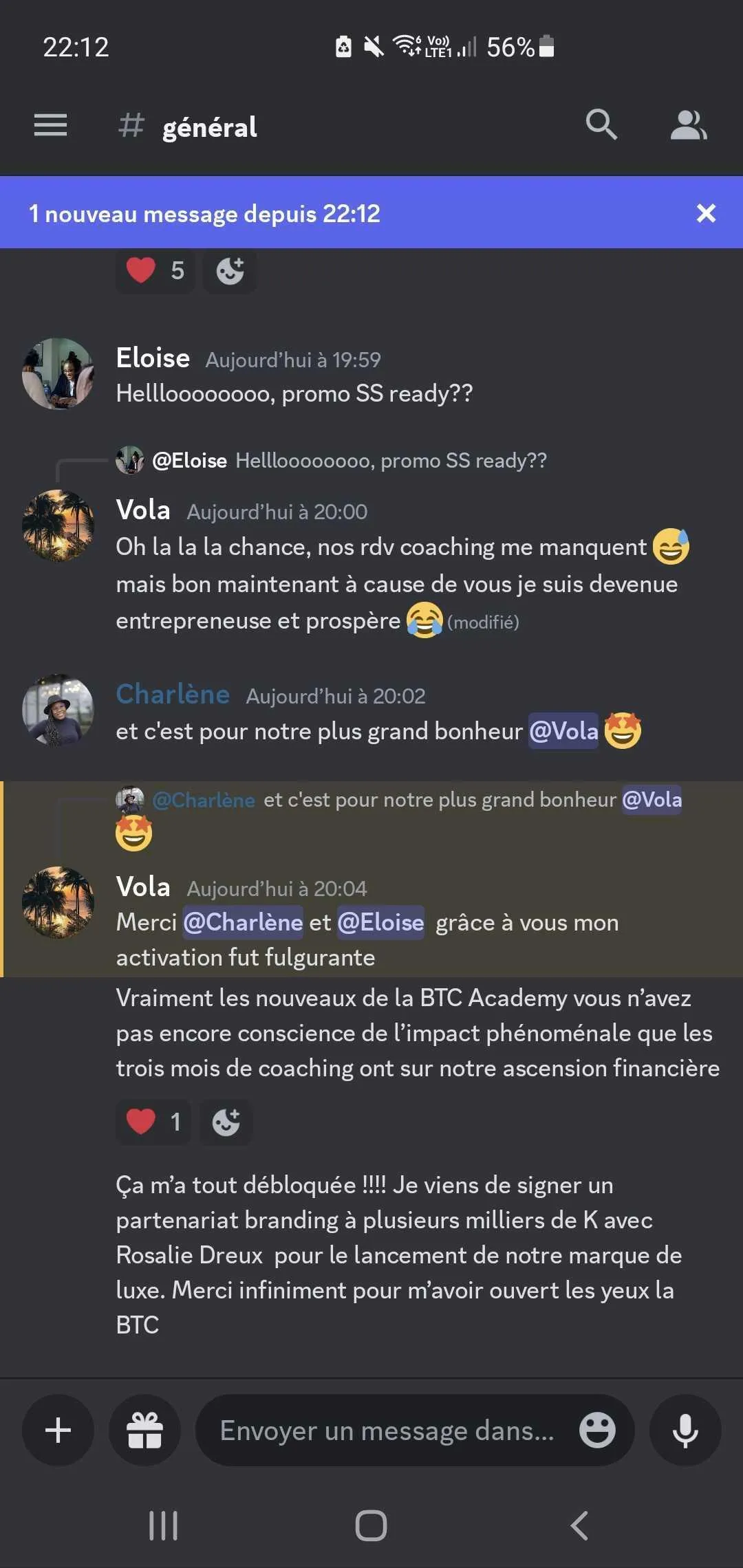Open the général channel title
Image resolution: width=743 pixels, height=1568 pixels.
point(209,127)
